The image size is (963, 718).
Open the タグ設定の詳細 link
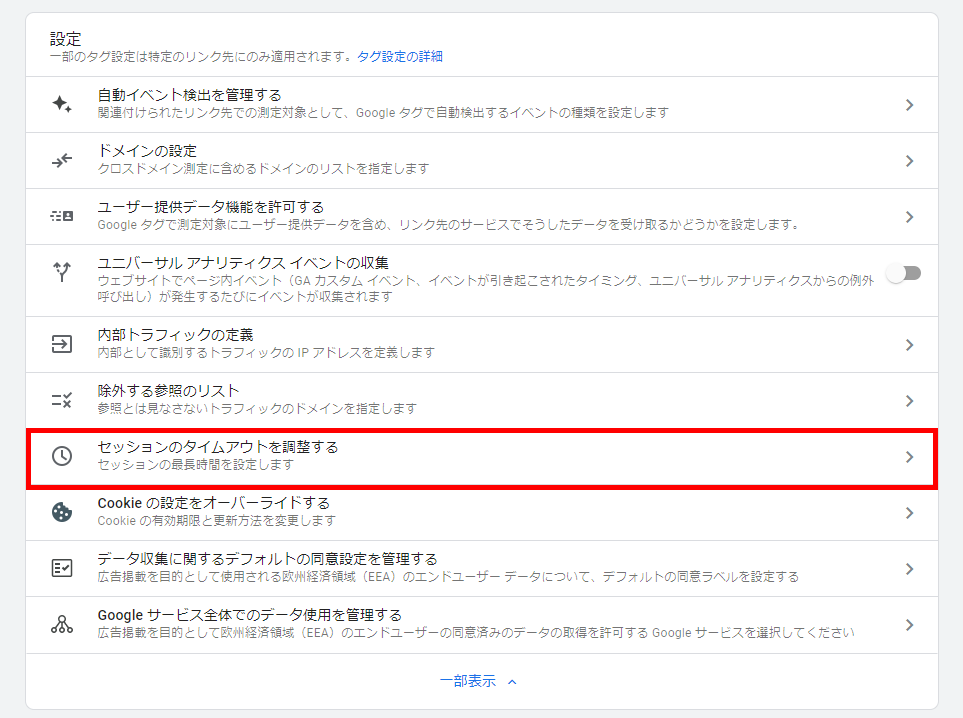400,57
